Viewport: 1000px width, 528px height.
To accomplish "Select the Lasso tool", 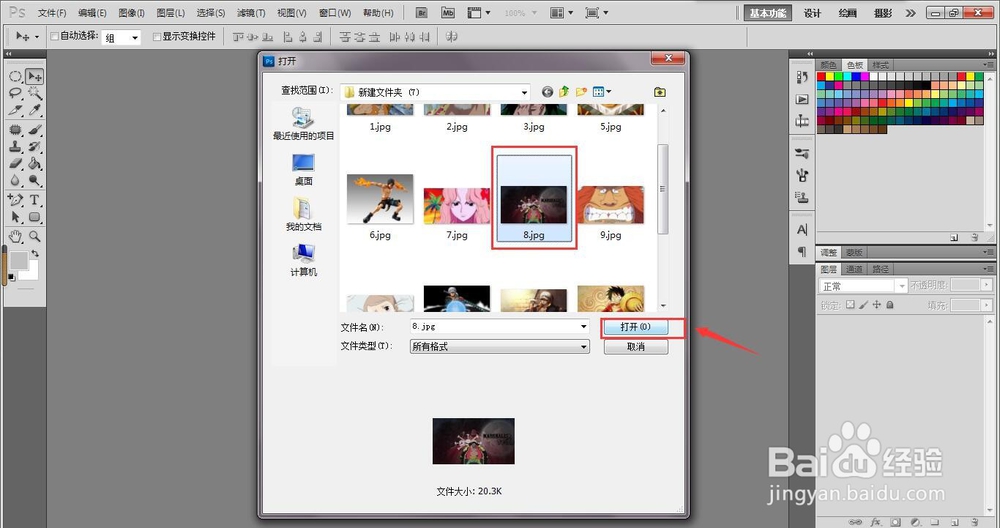I will click(x=15, y=93).
